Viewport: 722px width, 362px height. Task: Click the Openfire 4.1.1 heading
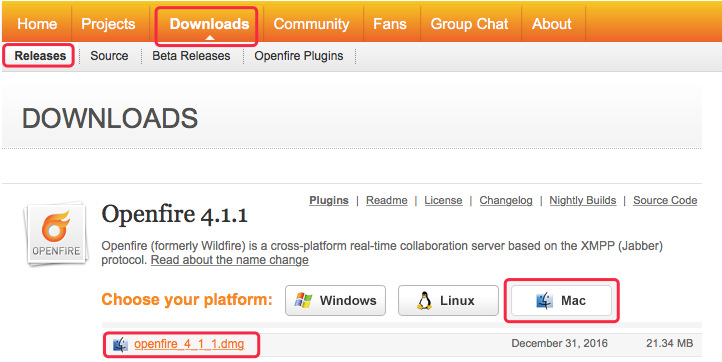tap(175, 215)
